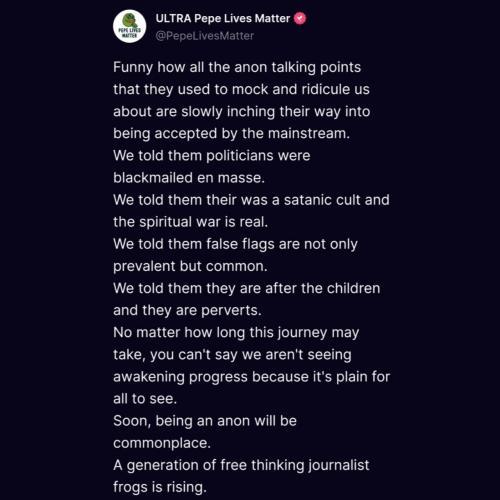Screen dimensions: 500x500
Task: Select the line 'blackmailed en masse.'
Action: pyautogui.click(x=189, y=178)
